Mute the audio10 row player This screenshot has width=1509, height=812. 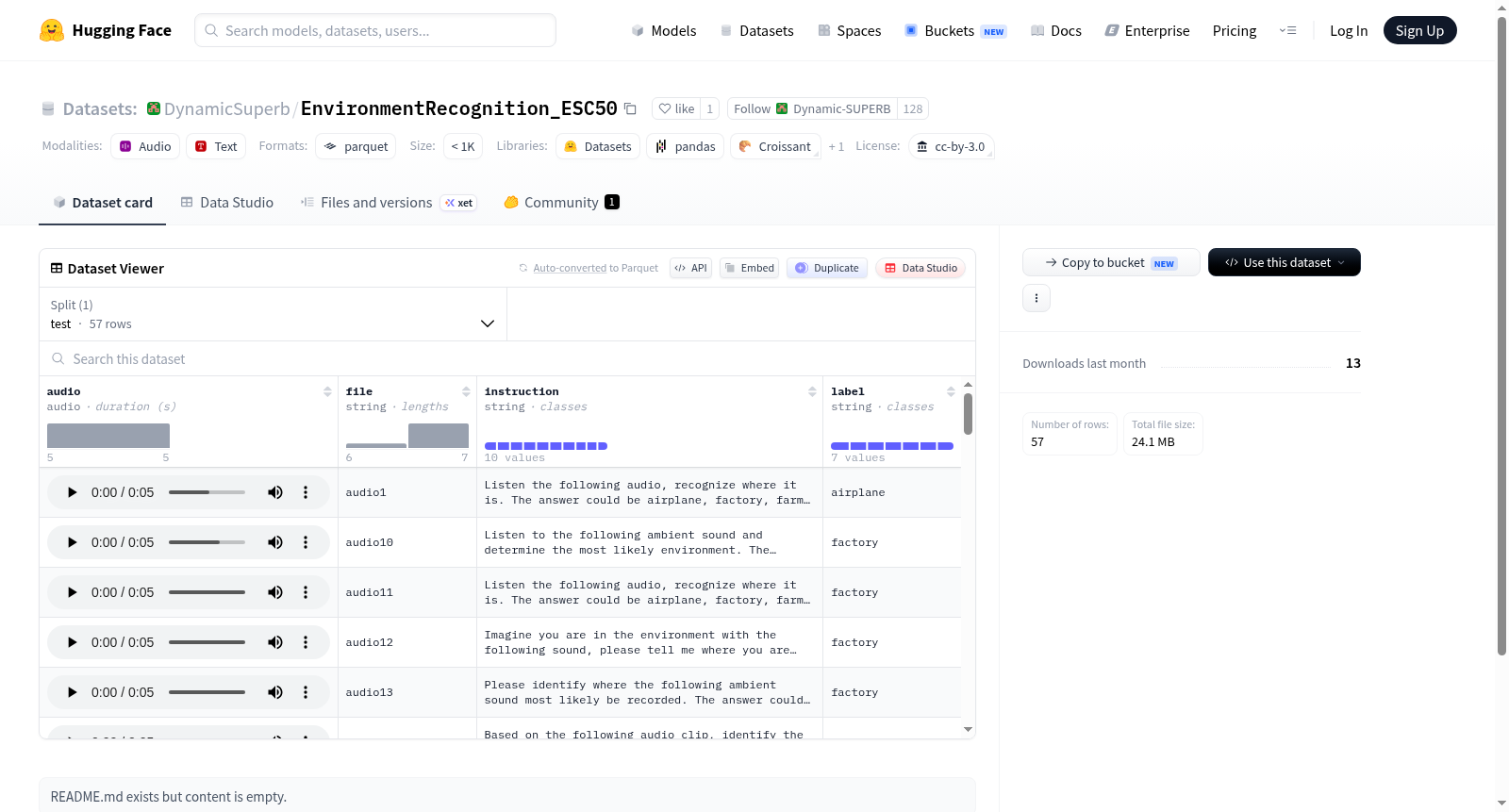[x=275, y=542]
